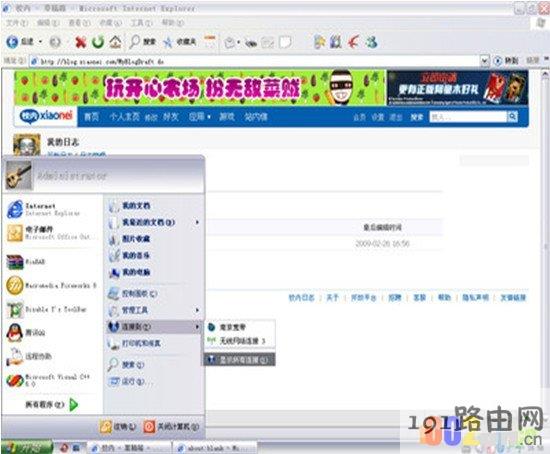550x454 pixels.
Task: Open the Home page icon in toolbar
Action: (x=115, y=42)
